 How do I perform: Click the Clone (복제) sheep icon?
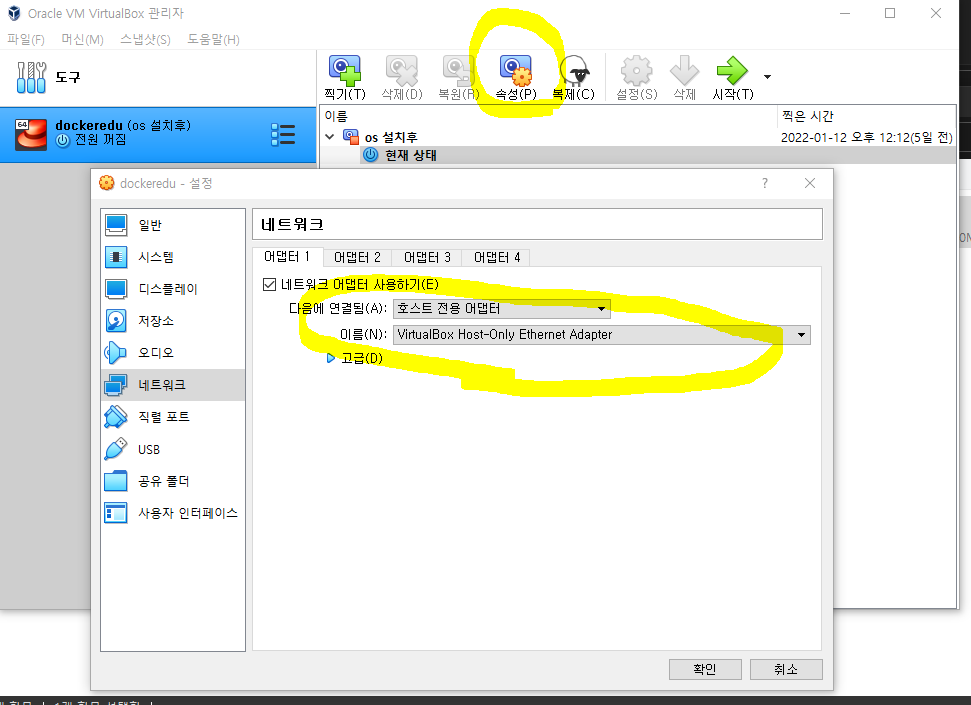click(573, 71)
